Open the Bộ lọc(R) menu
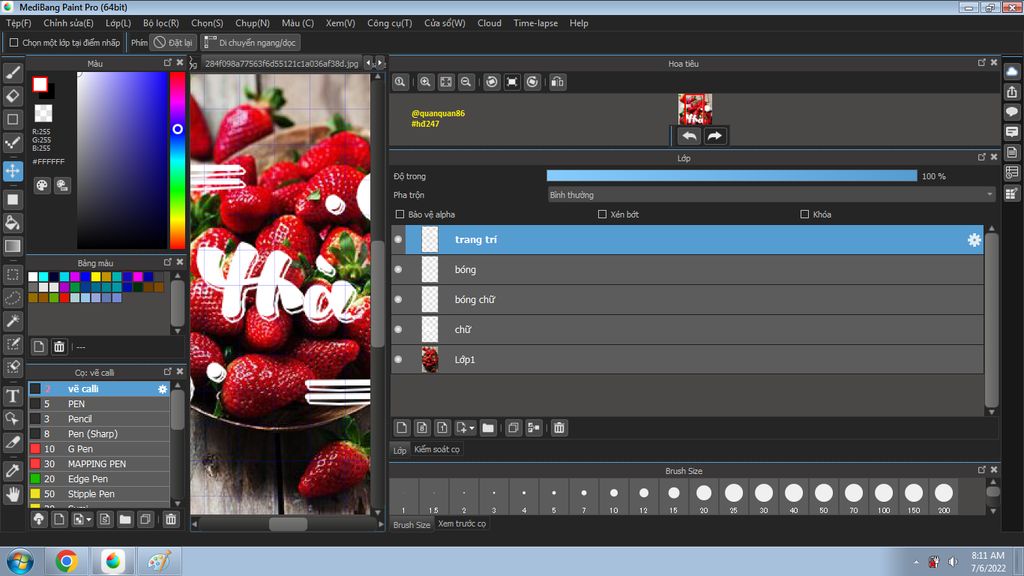 pyautogui.click(x=161, y=23)
